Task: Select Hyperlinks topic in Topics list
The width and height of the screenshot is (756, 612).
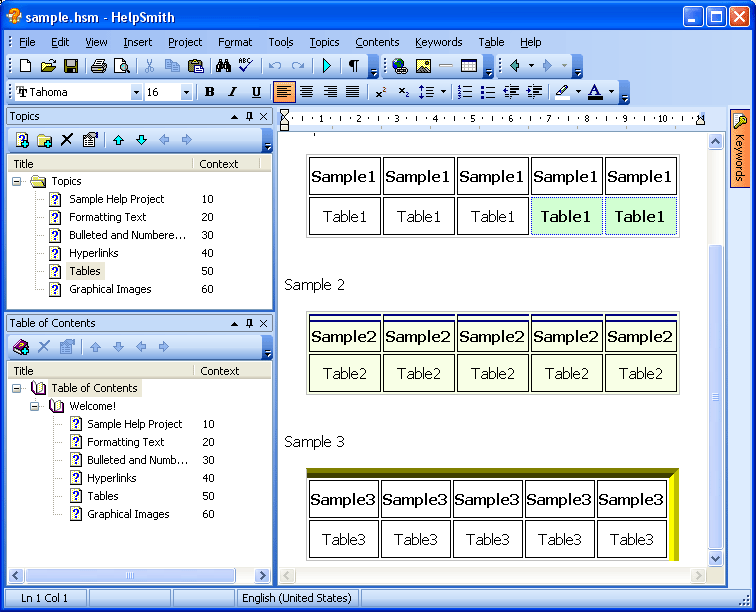Action: 94,253
